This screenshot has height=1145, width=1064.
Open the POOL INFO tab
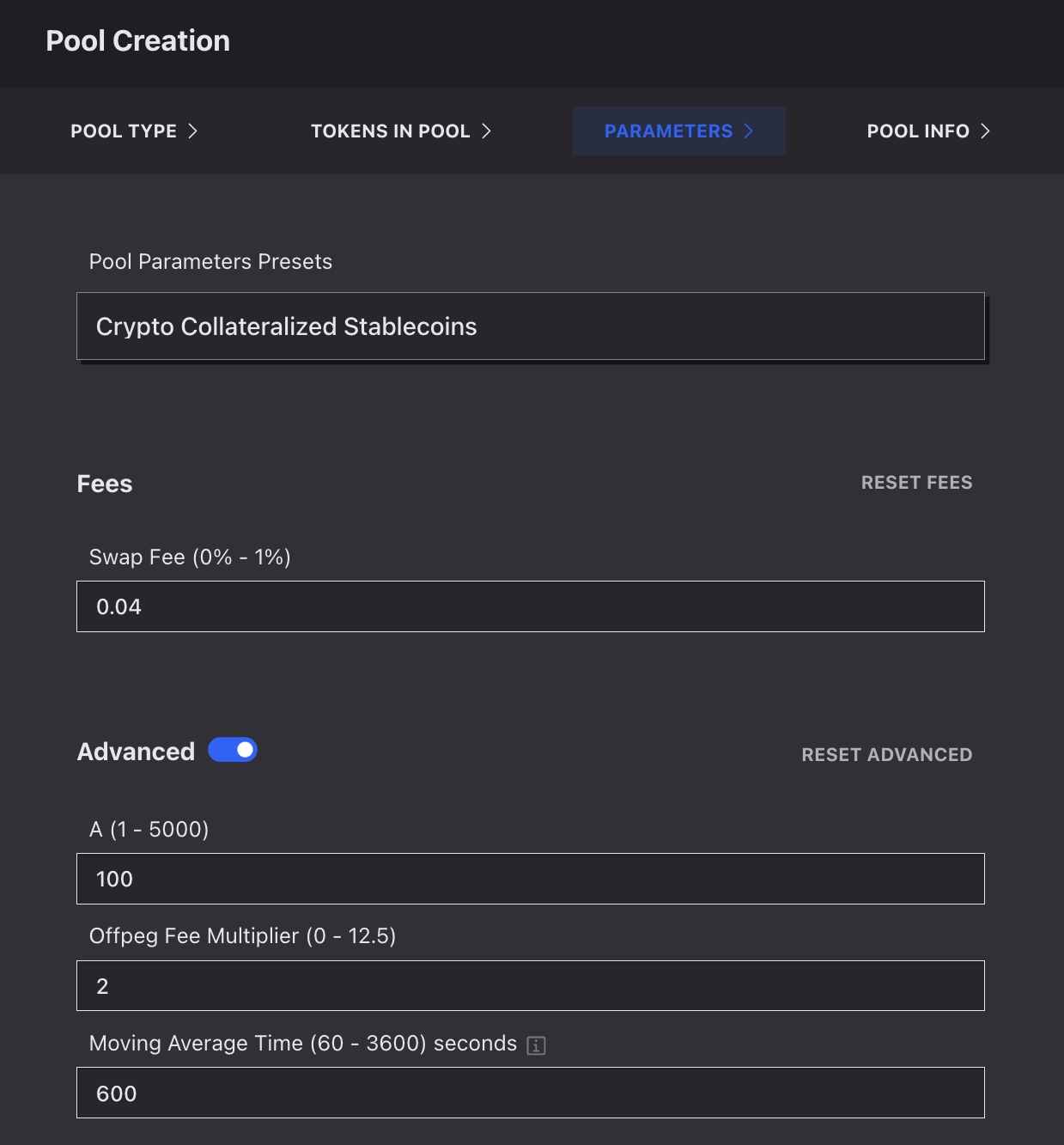pyautogui.click(x=918, y=131)
